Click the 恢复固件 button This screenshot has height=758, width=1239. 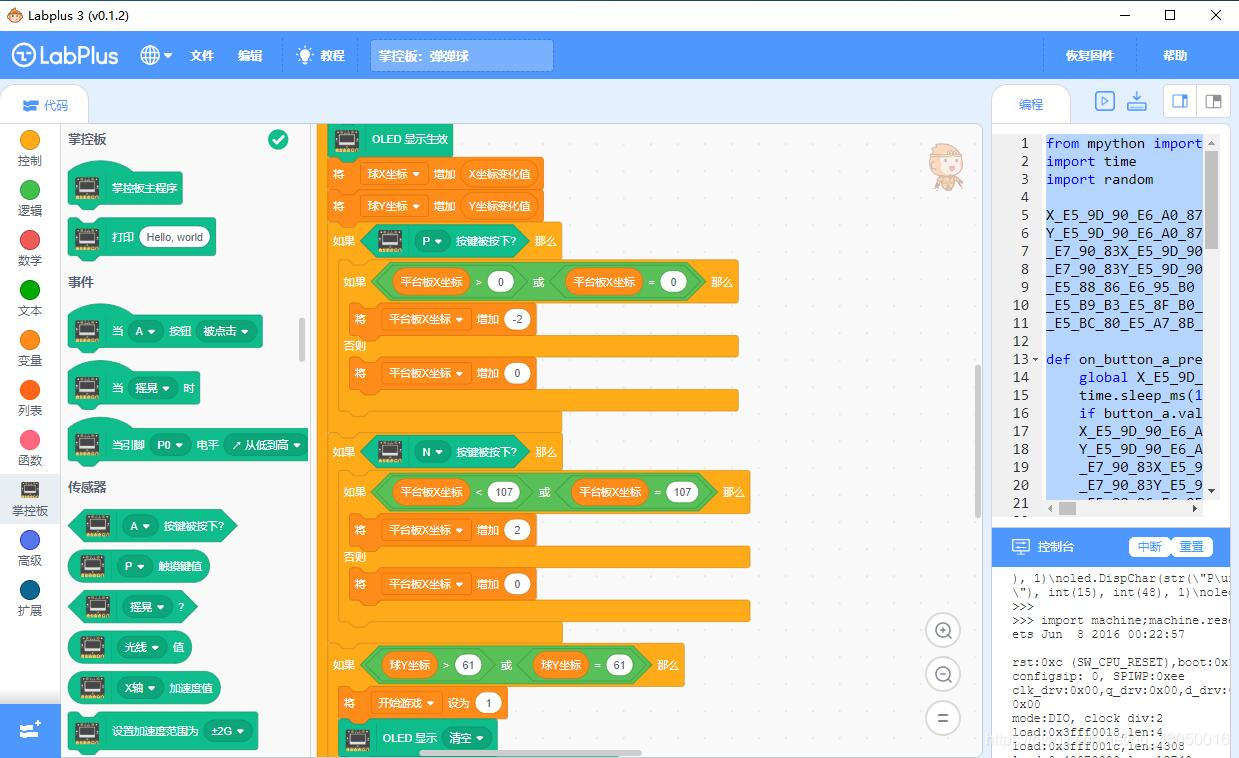(x=1090, y=56)
